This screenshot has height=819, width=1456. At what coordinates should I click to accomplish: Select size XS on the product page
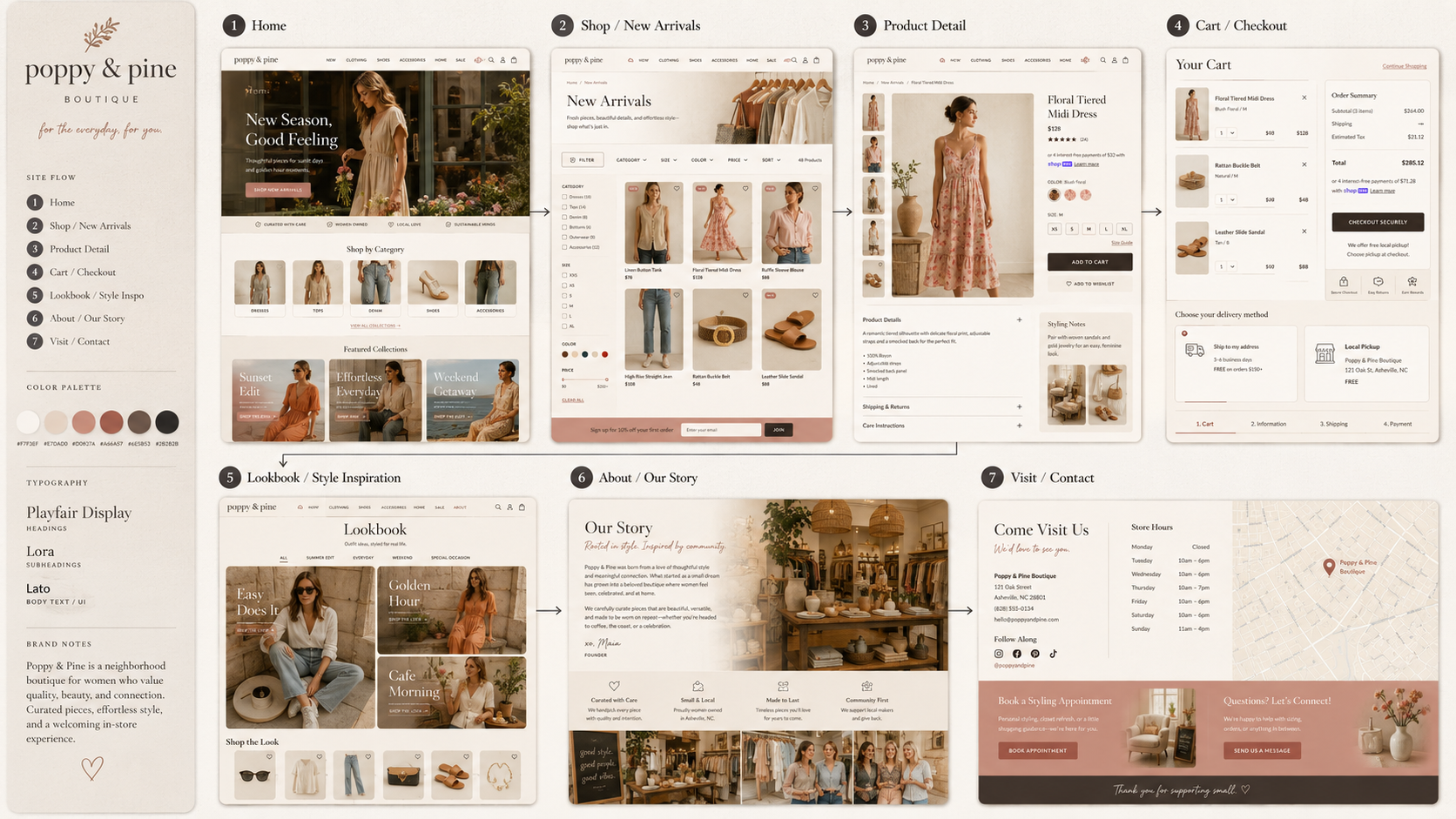point(1055,229)
